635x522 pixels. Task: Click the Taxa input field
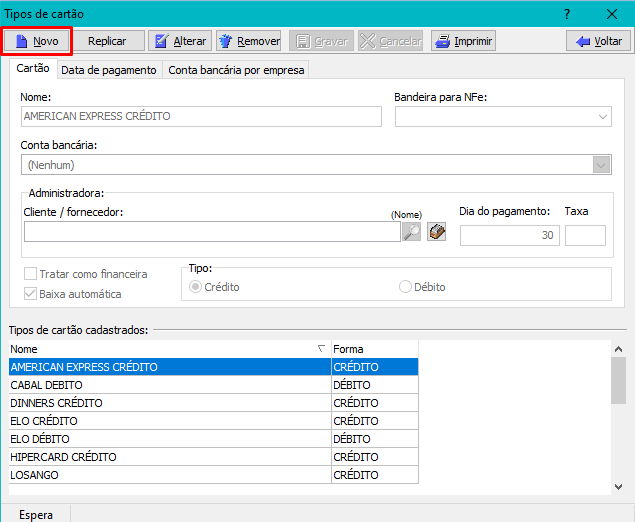pyautogui.click(x=585, y=235)
